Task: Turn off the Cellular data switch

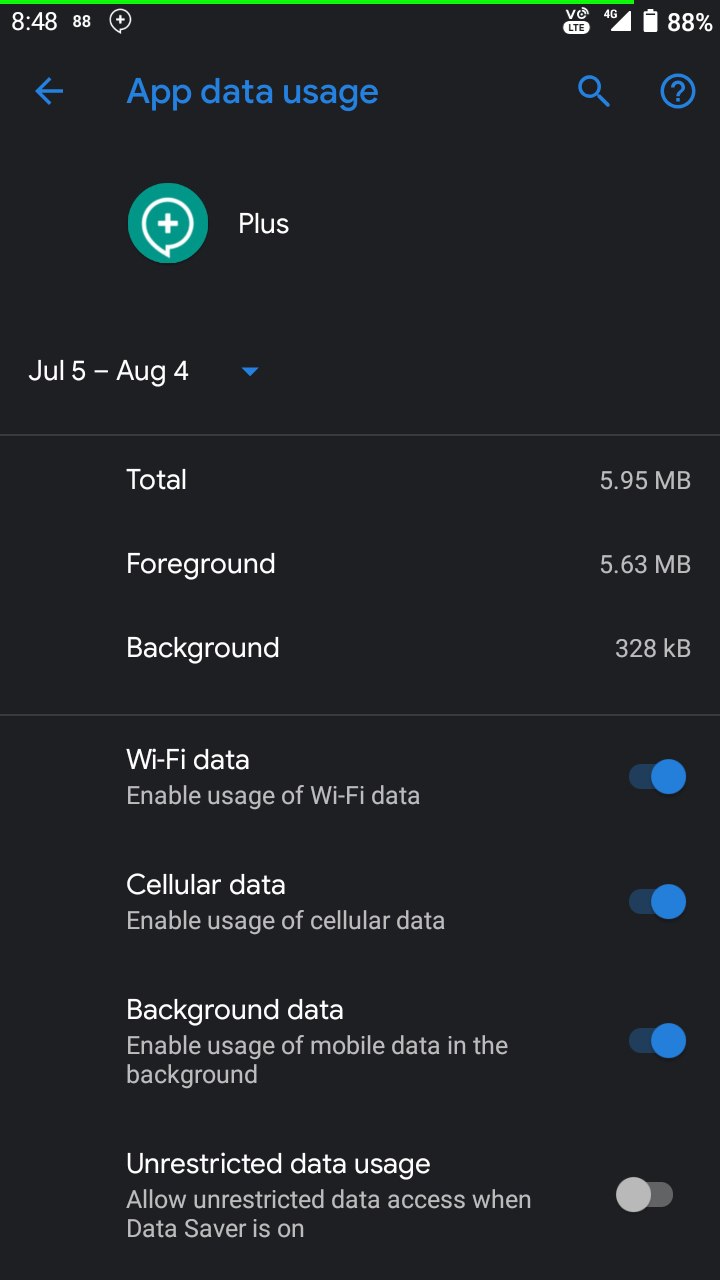Action: (x=657, y=902)
